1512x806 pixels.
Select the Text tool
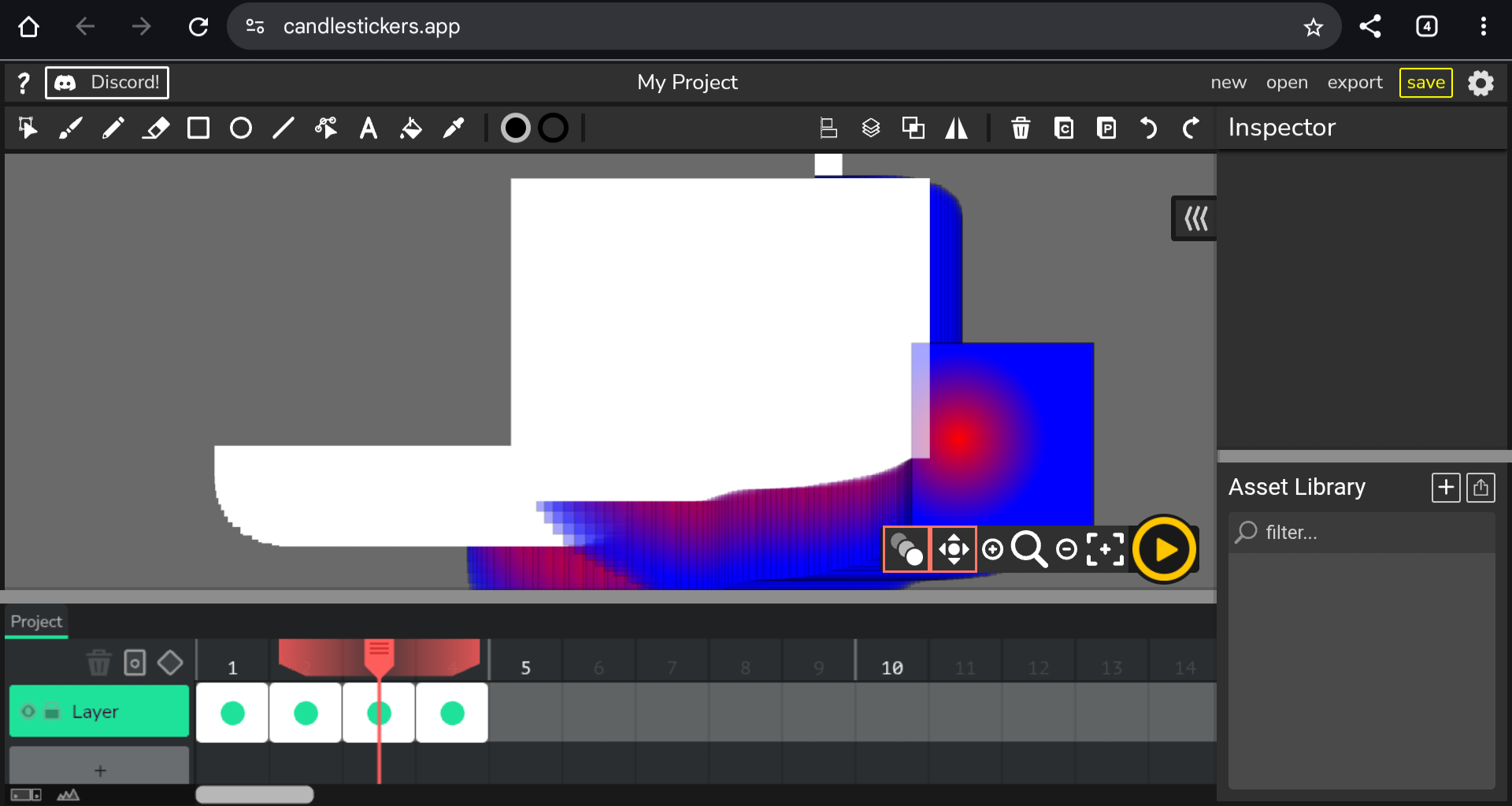click(x=369, y=128)
